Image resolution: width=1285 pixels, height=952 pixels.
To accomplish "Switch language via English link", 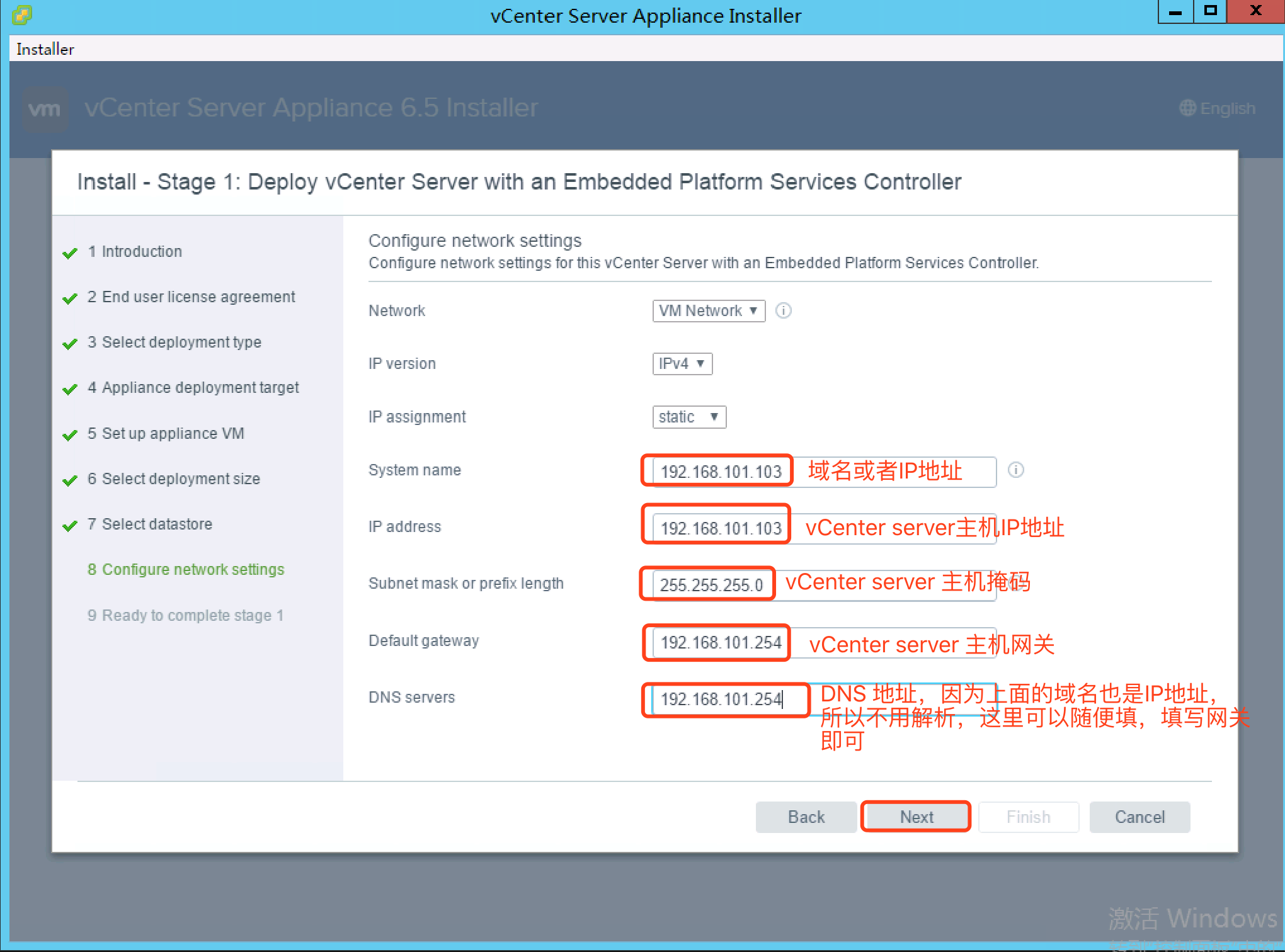I will tap(1228, 108).
